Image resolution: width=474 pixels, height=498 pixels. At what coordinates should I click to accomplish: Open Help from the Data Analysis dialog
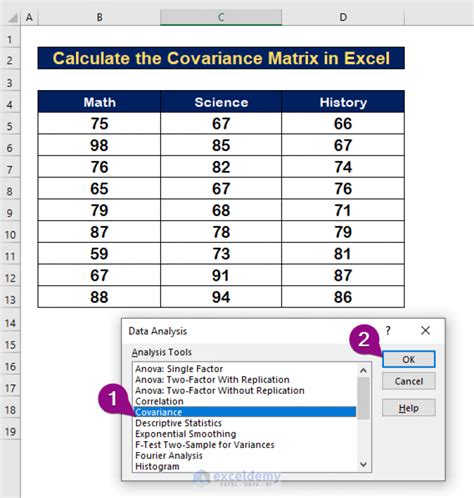(x=408, y=408)
